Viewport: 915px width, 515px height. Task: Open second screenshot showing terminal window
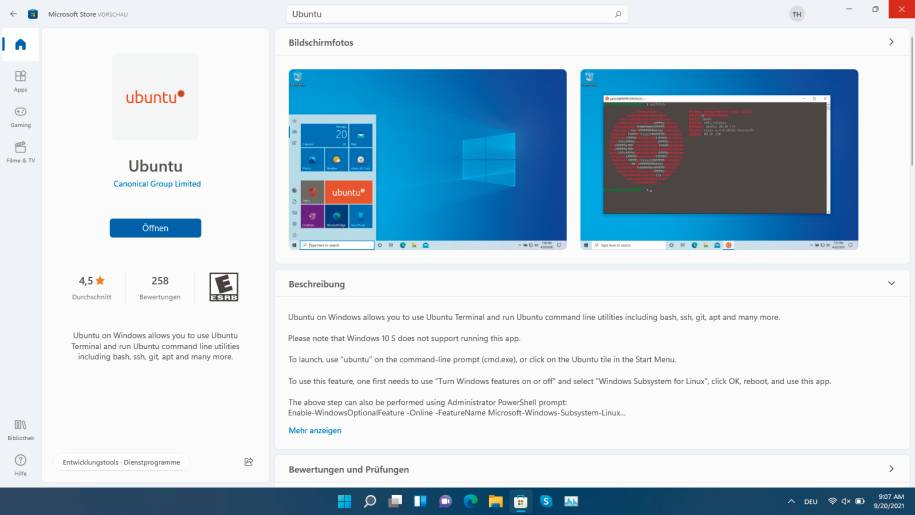[x=719, y=159]
